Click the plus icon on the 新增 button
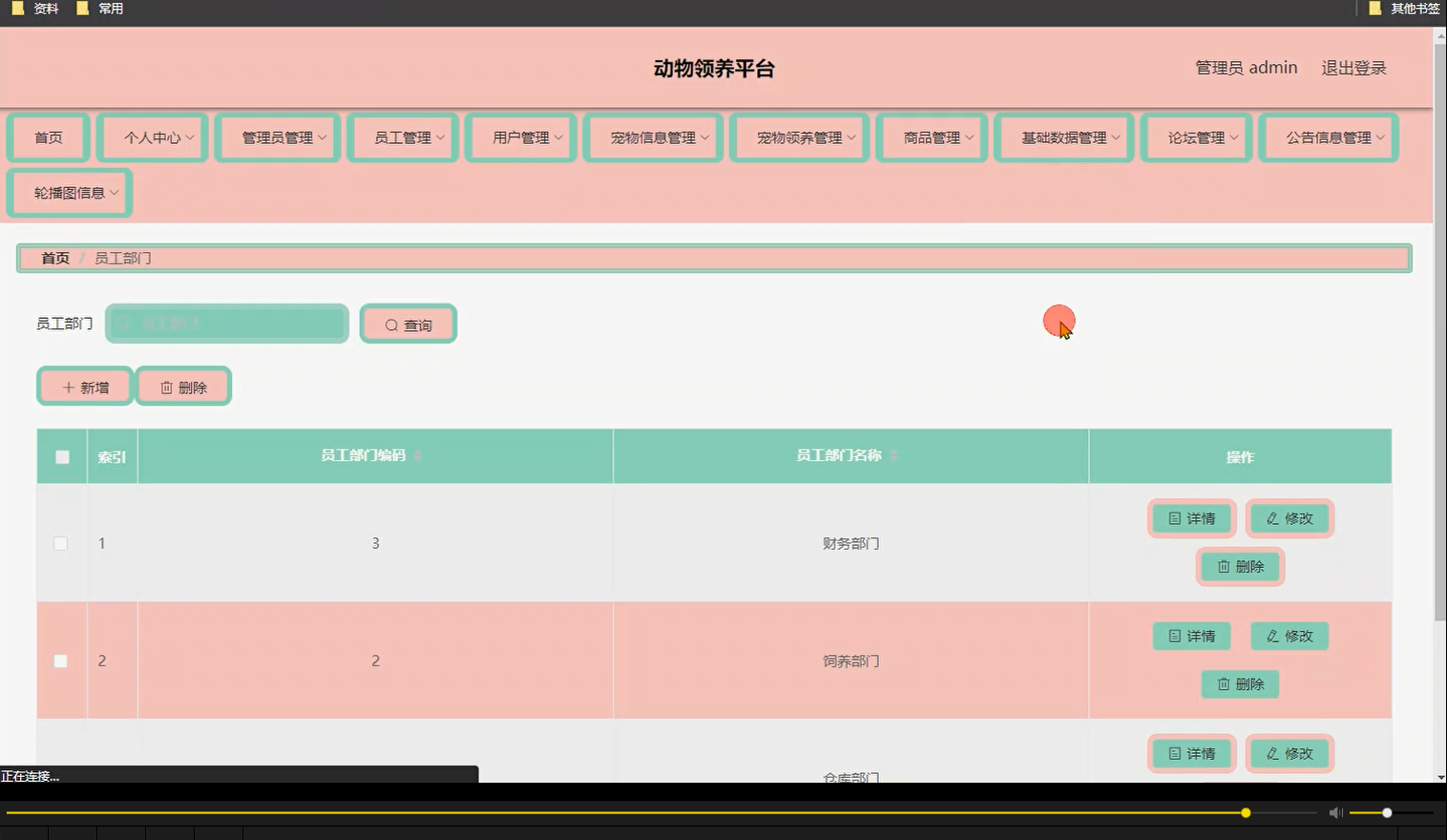1447x840 pixels. (67, 387)
